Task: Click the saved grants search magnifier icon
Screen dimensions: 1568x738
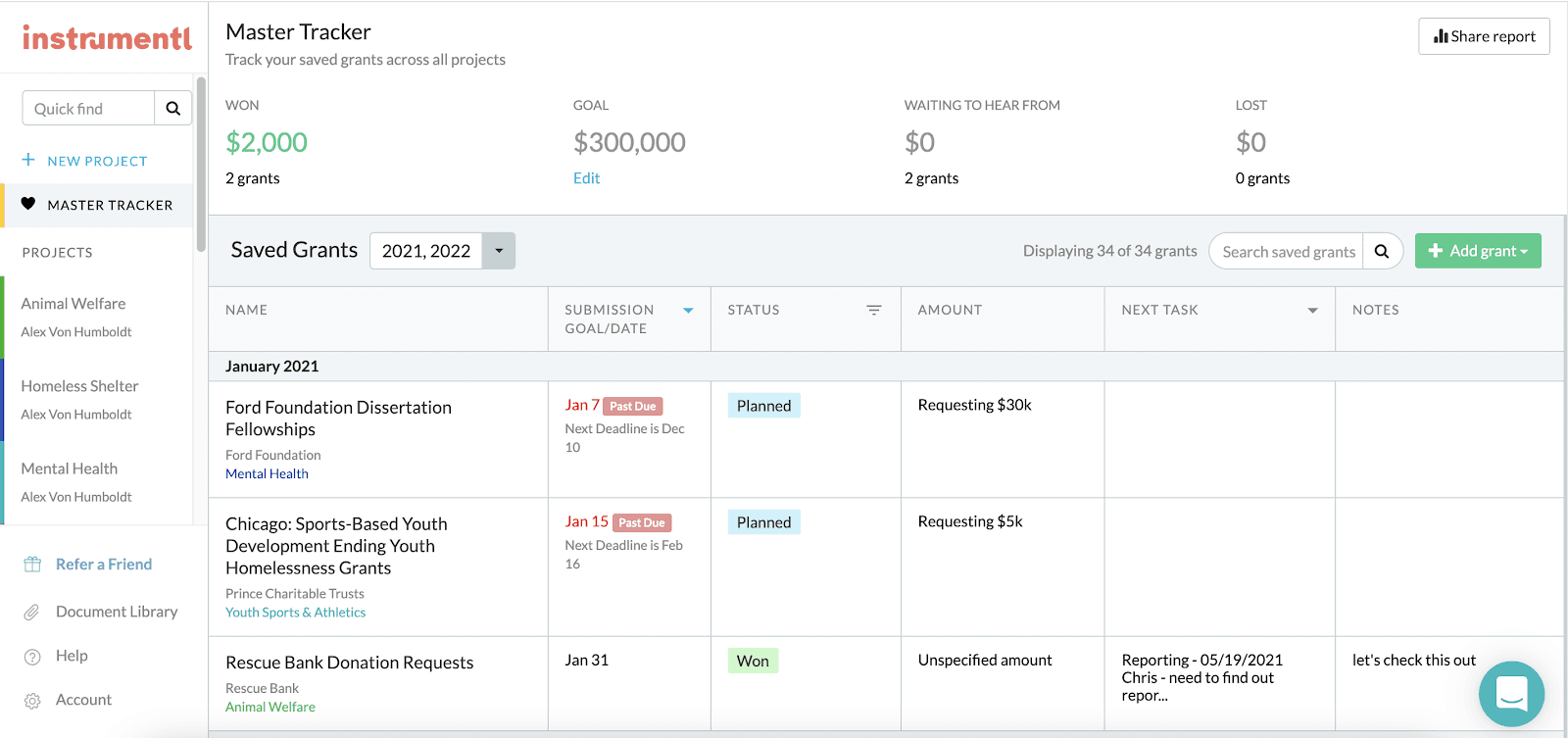Action: pos(1382,251)
